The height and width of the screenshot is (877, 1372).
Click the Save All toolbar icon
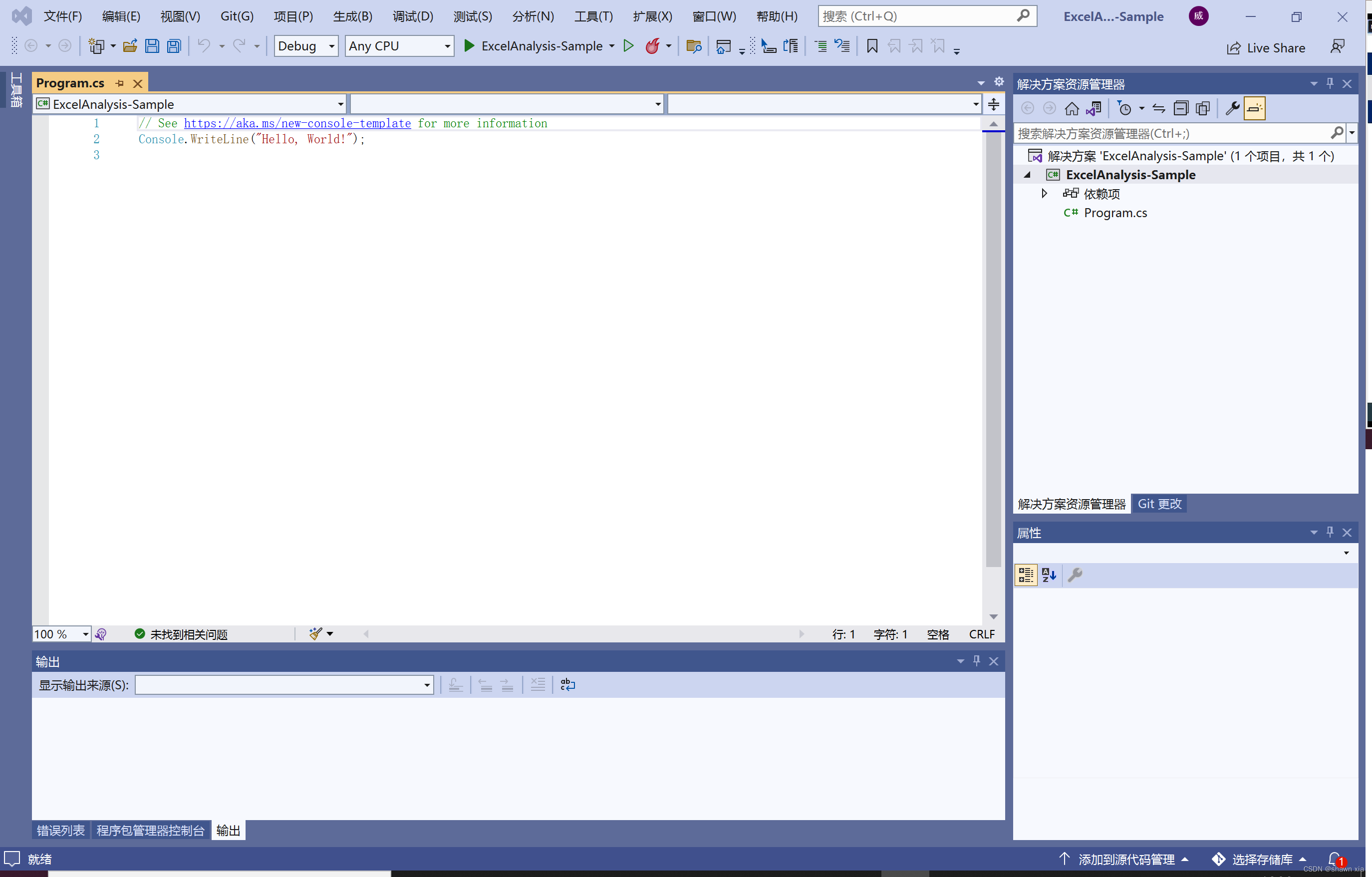[174, 45]
